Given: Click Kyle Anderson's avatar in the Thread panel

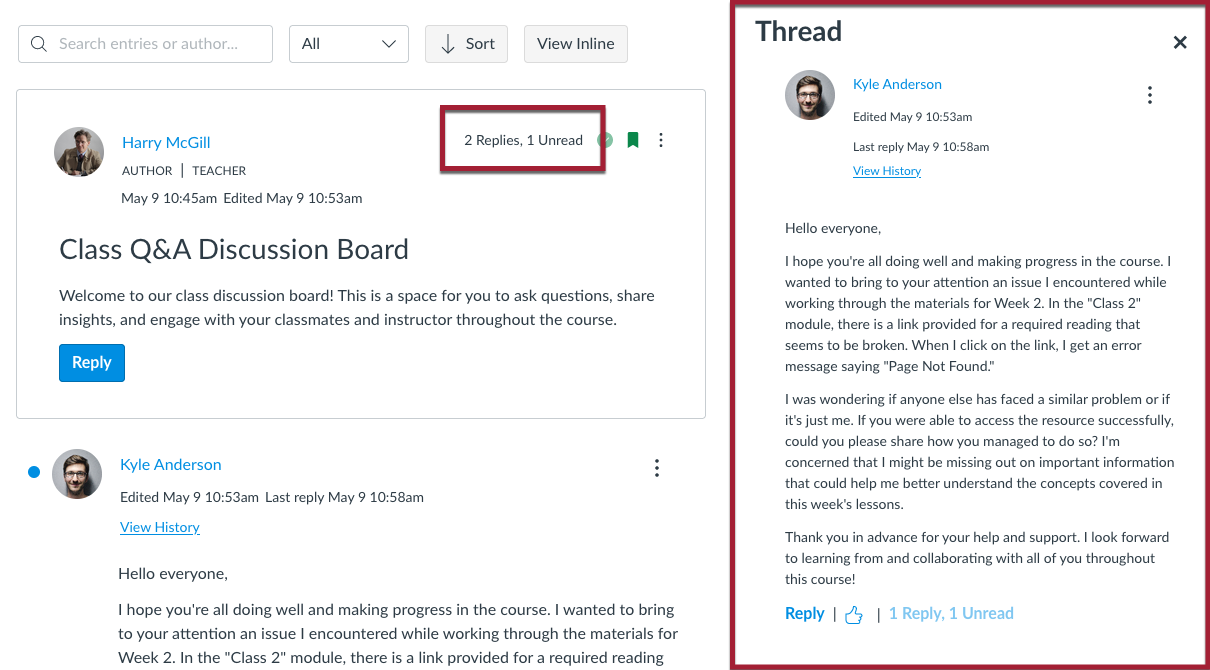Looking at the screenshot, I should [809, 95].
